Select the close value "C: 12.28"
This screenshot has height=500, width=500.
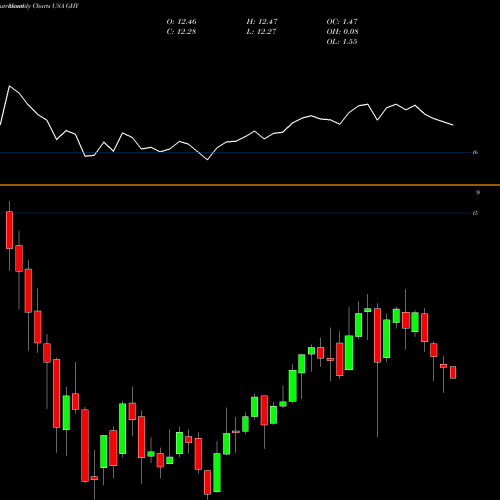pos(181,32)
